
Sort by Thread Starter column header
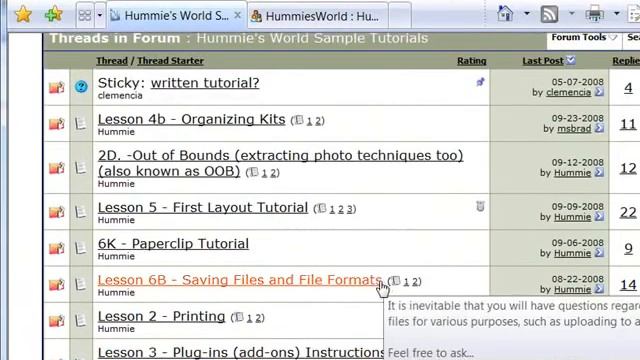point(170,61)
